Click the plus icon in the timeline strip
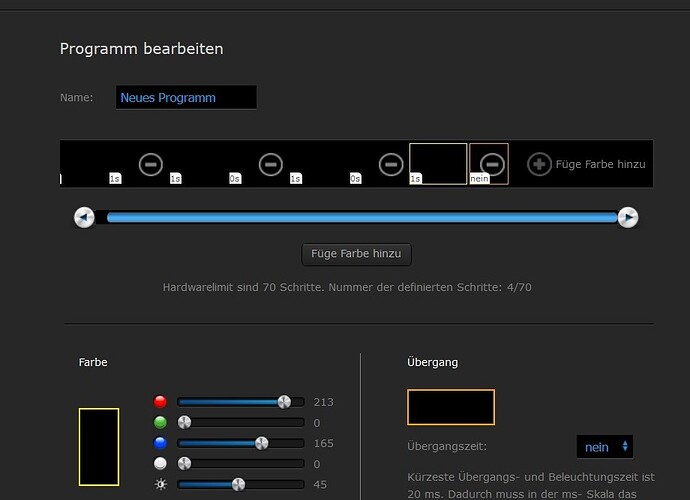Image resolution: width=690 pixels, height=500 pixels. [539, 164]
